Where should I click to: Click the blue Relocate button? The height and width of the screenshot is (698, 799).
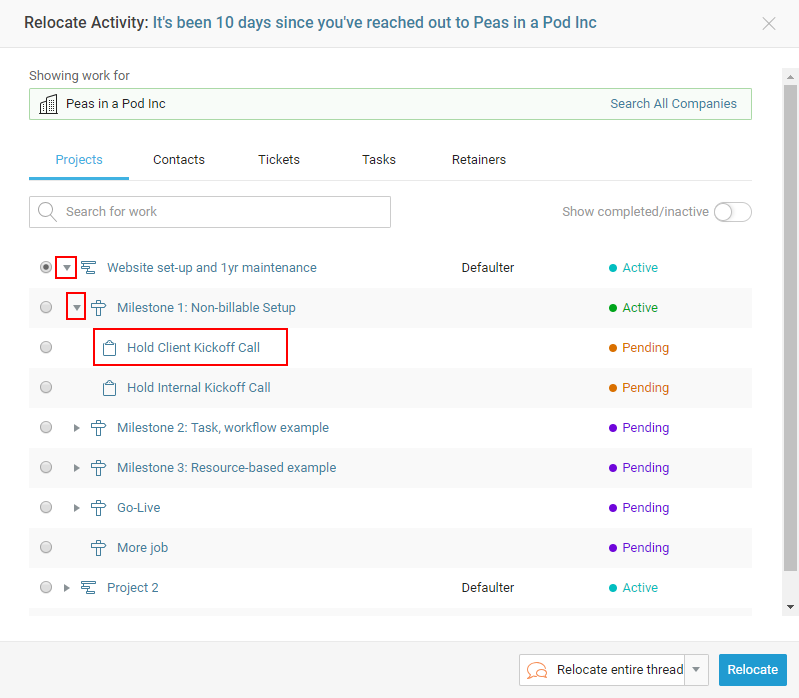click(x=752, y=670)
